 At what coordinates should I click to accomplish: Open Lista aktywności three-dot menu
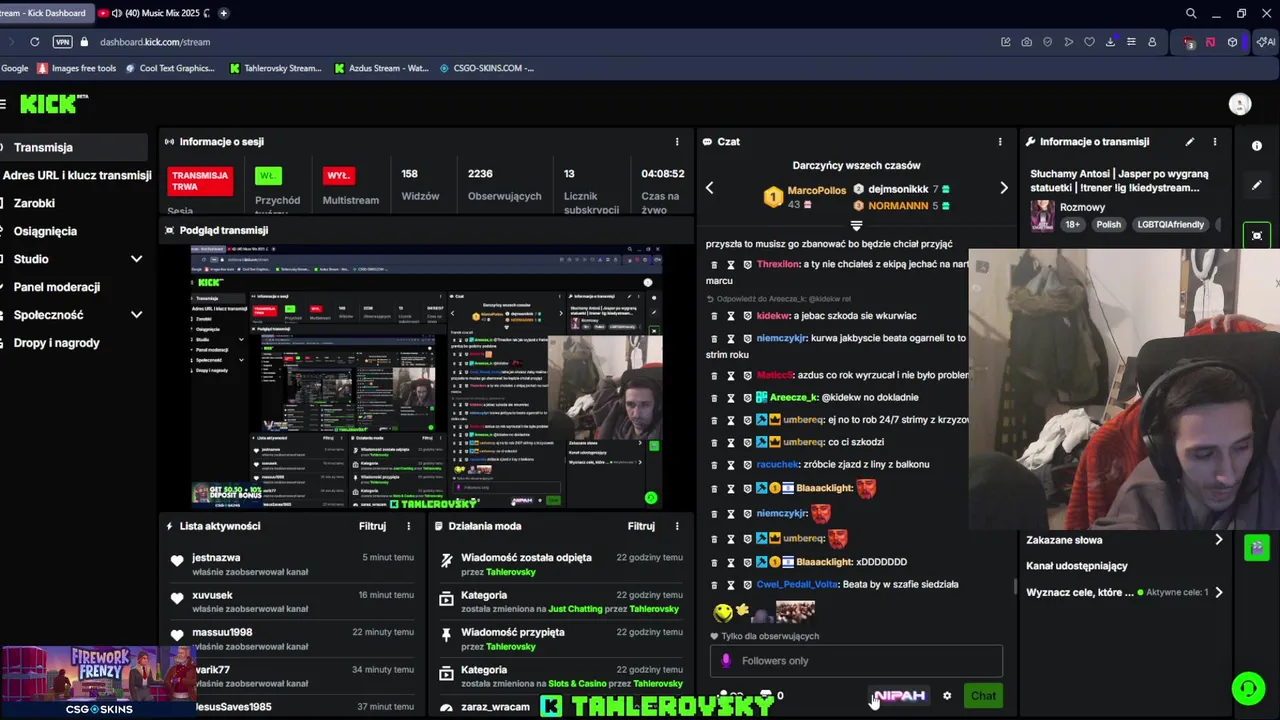tap(408, 526)
